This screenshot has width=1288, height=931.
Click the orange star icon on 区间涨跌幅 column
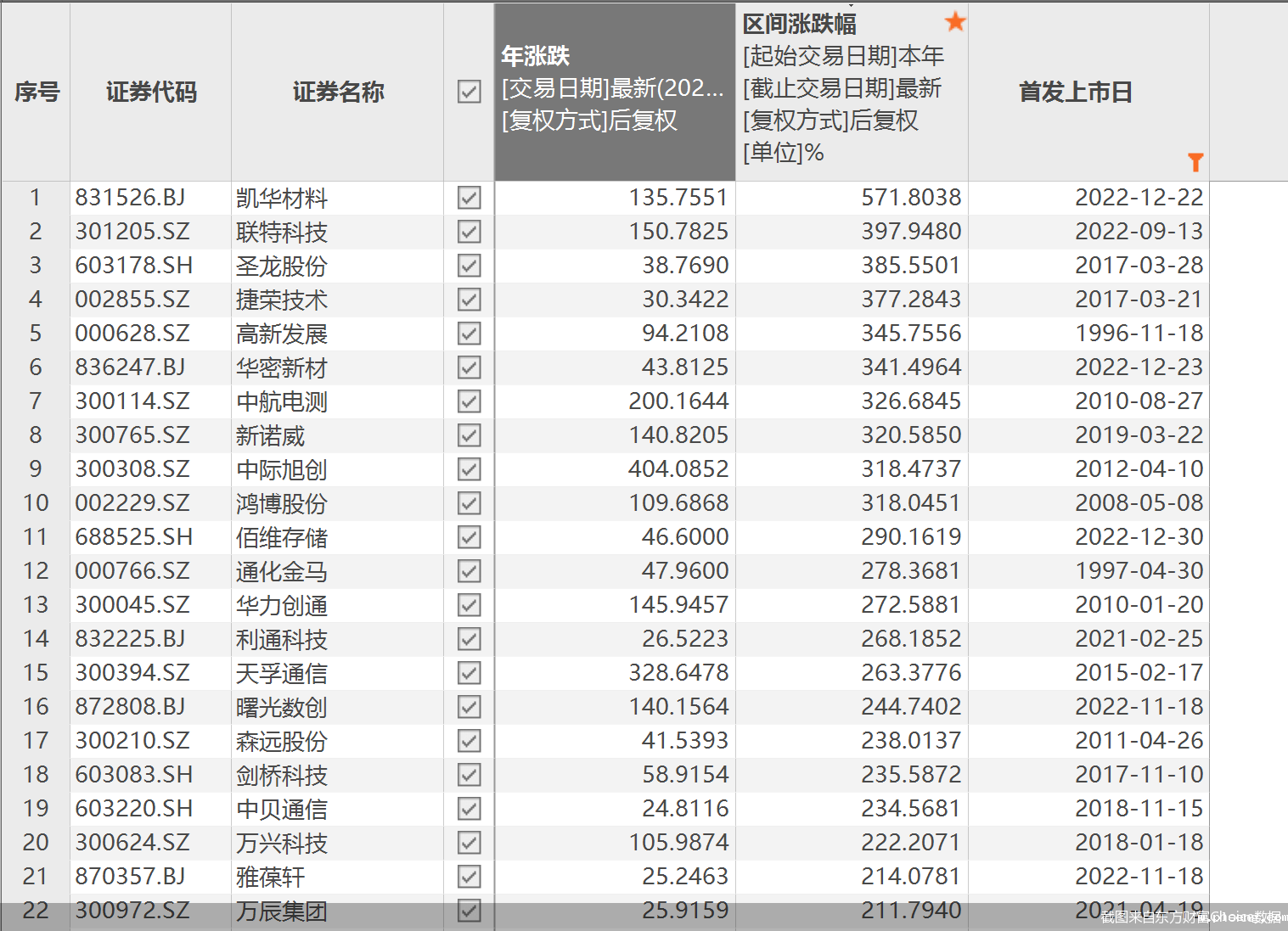tap(955, 22)
